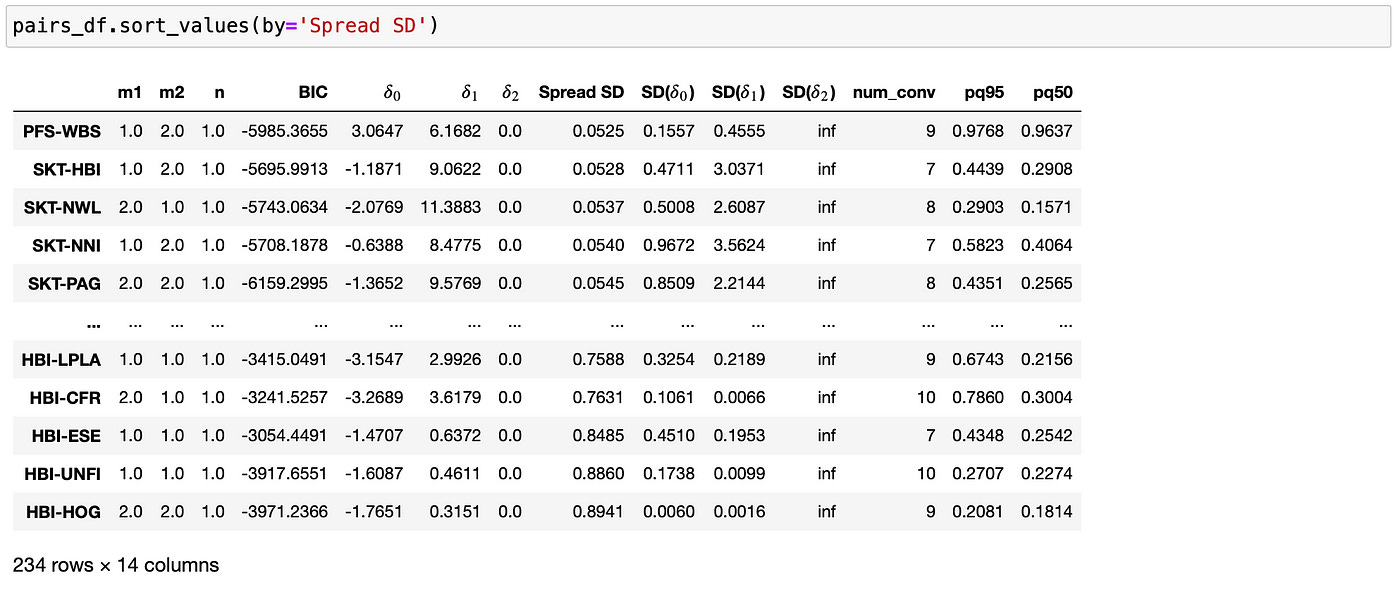Click the BIC column header
This screenshot has width=1400, height=592.
(x=313, y=93)
